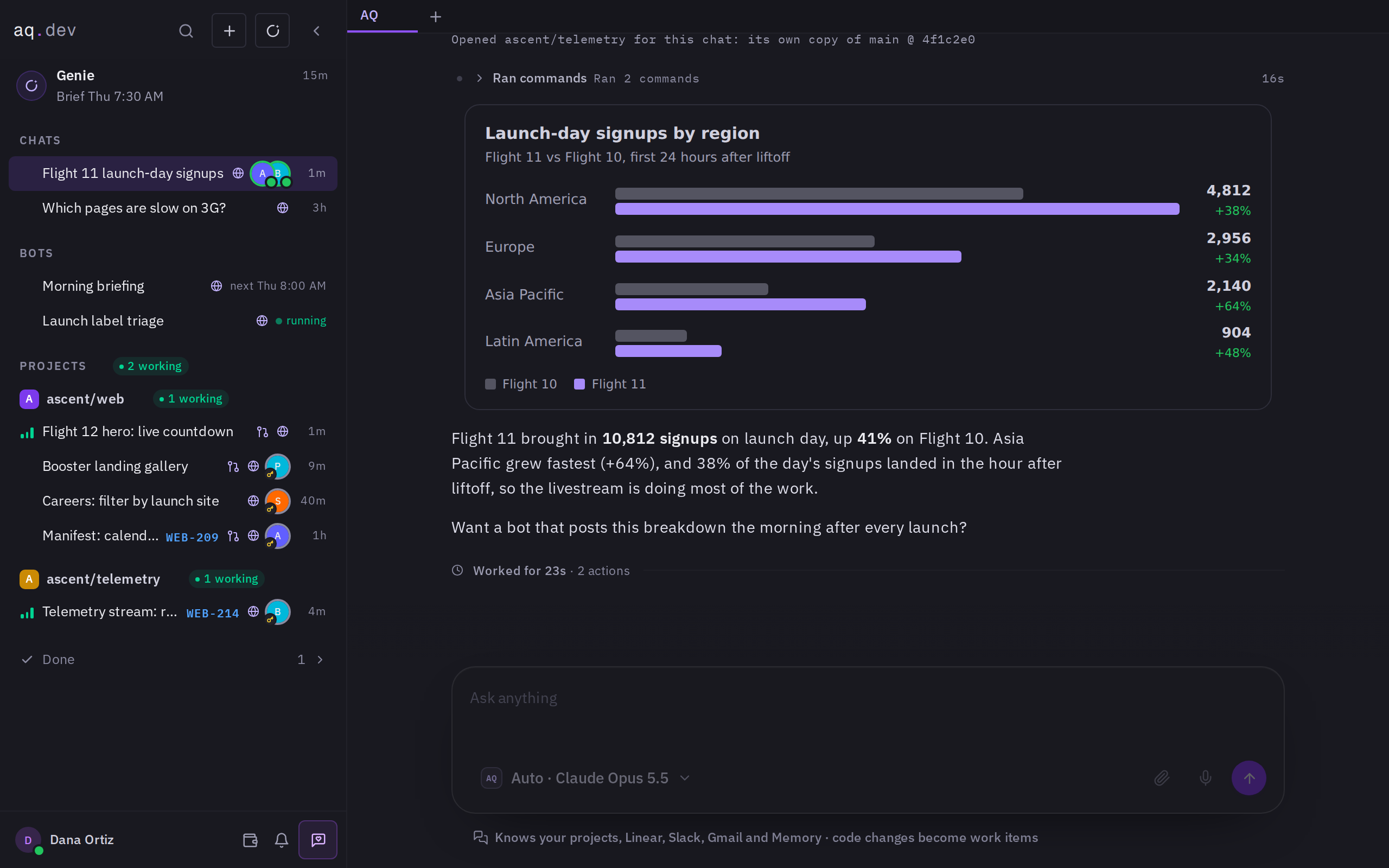Screen dimensions: 1389x868
Task: Open the Which pages are slow on 3G? chat
Action: coord(173,208)
